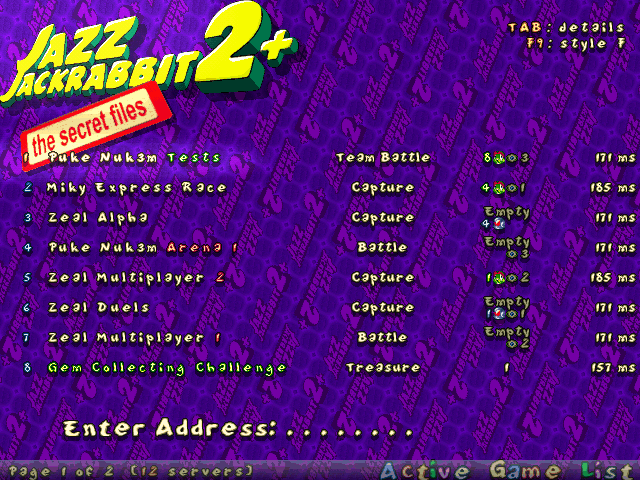This screenshot has height=480, width=640.
Task: Click 'Empty' label in Puke Nuk3m Arena 1 row
Action: pos(507,242)
